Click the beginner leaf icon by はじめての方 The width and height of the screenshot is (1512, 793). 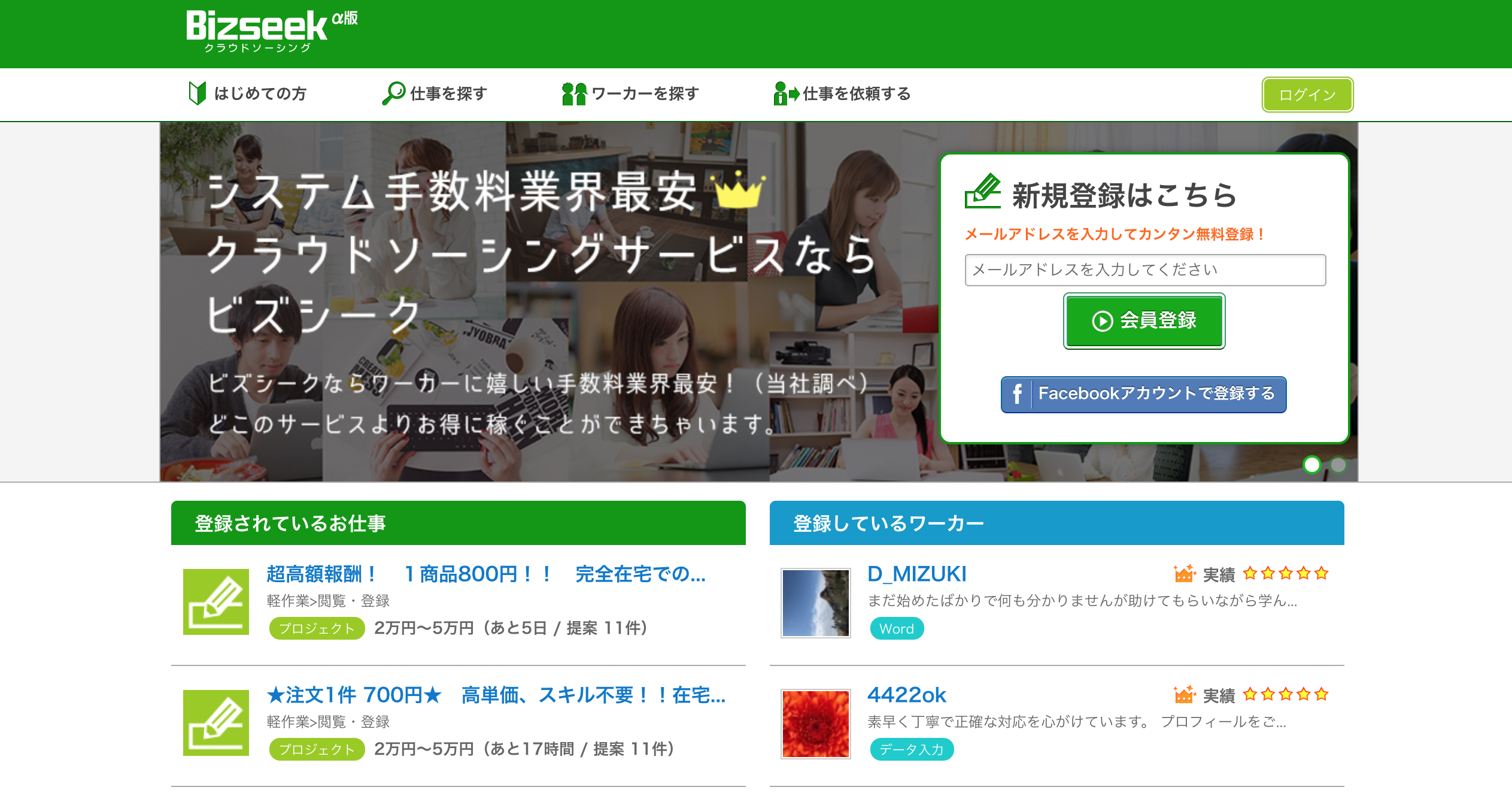coord(197,93)
